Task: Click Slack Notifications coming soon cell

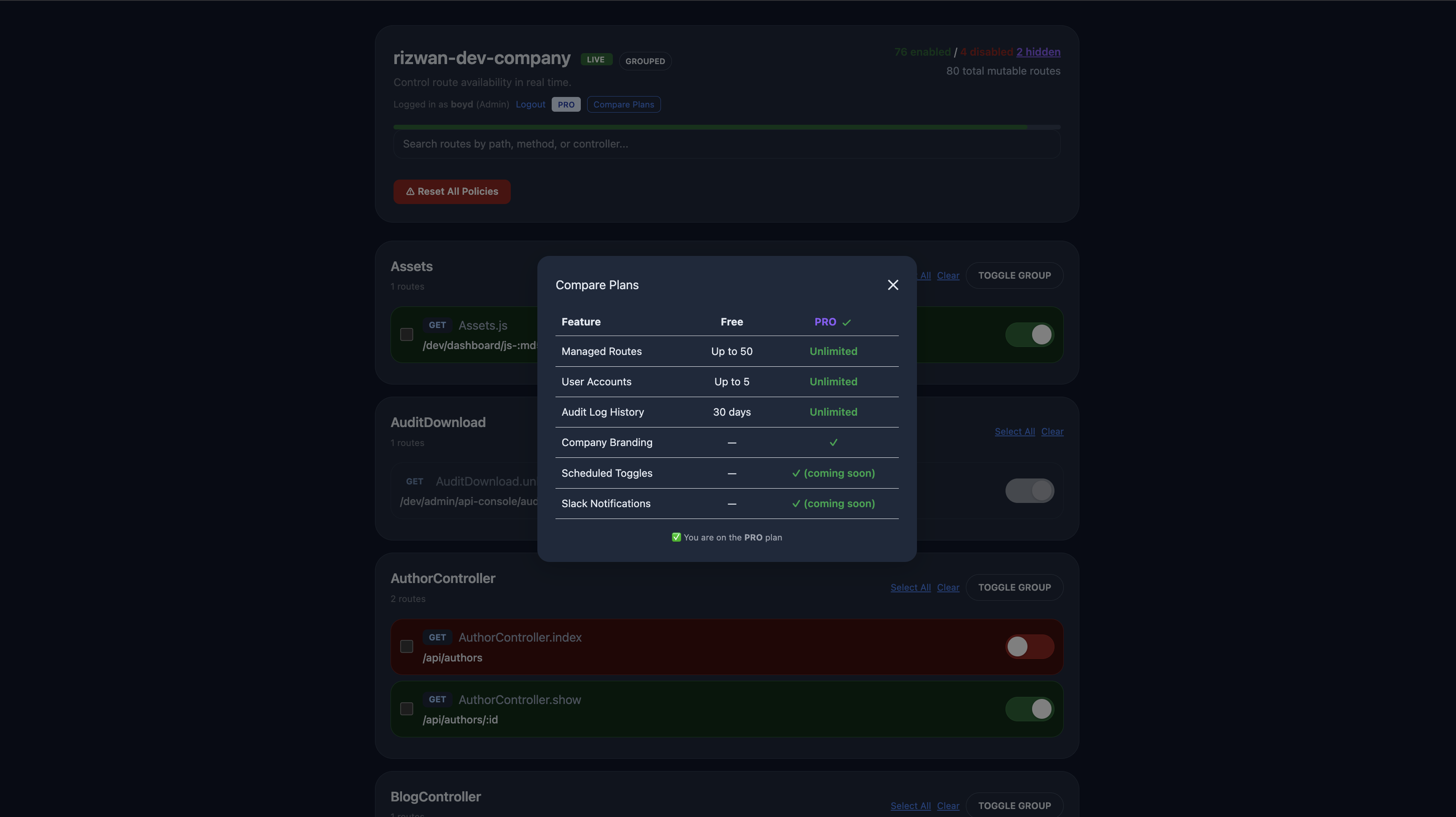Action: coord(833,503)
